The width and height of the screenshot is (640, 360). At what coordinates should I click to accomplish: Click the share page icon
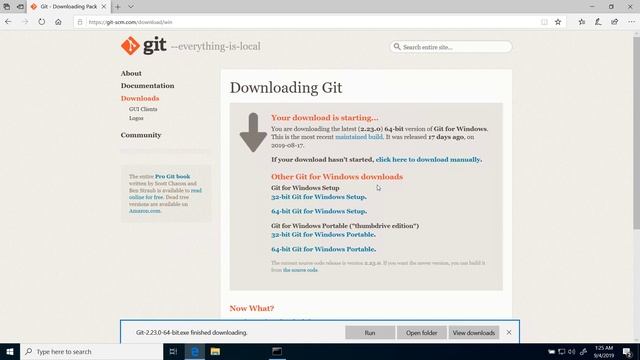point(614,22)
